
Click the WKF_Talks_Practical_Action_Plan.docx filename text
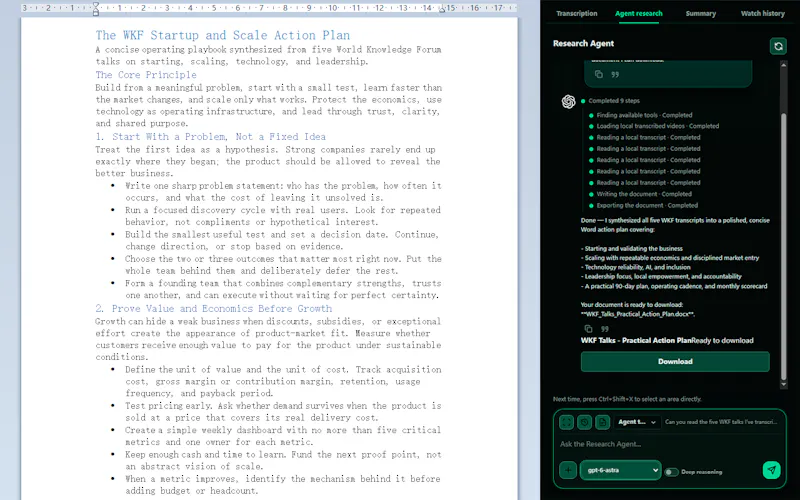coord(638,314)
